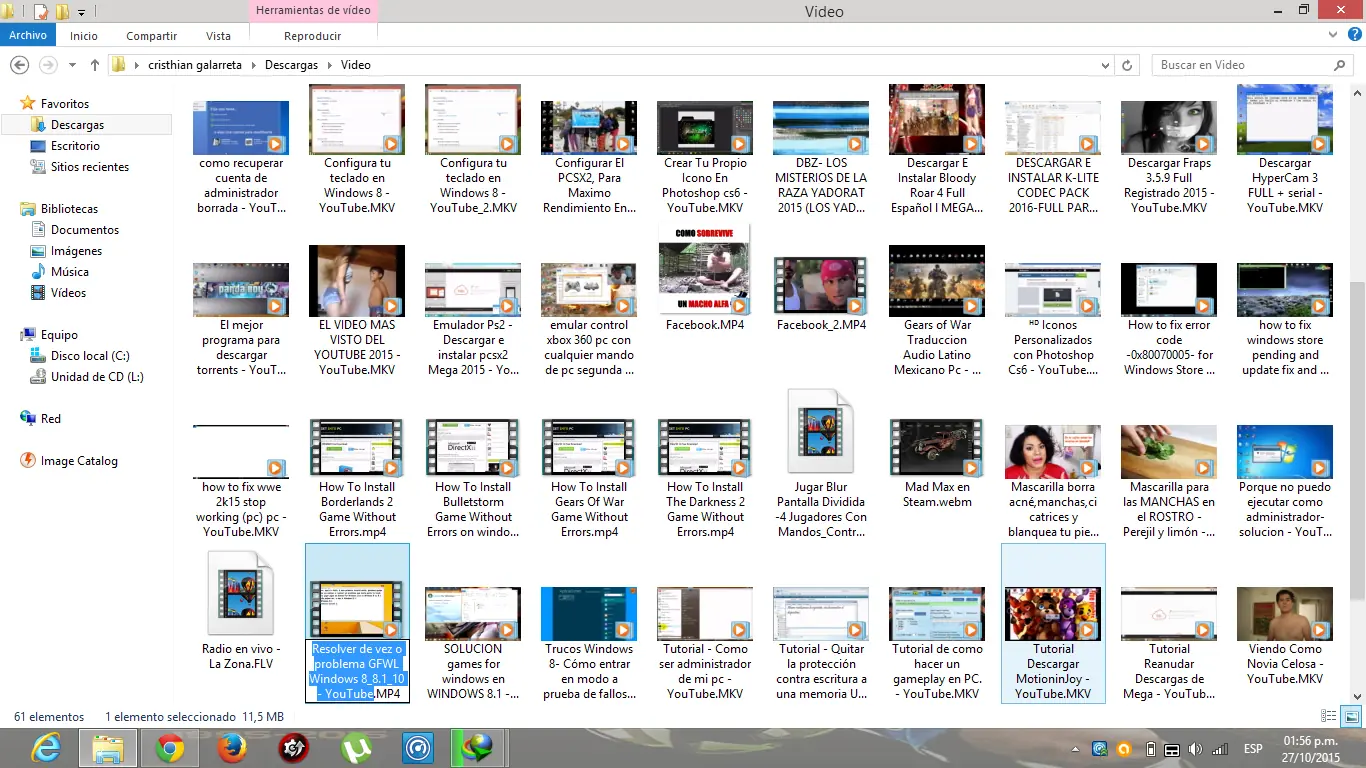This screenshot has width=1366, height=768.
Task: Open Explorer help question mark
Action: tap(1353, 35)
